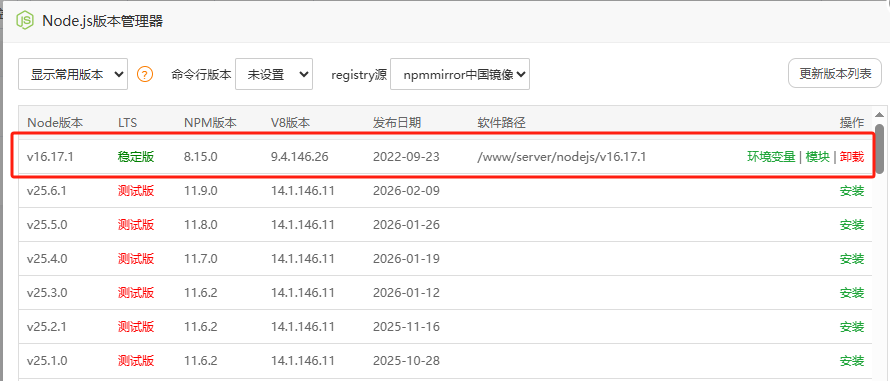Click the Node.js版本管理器 window title

103,21
